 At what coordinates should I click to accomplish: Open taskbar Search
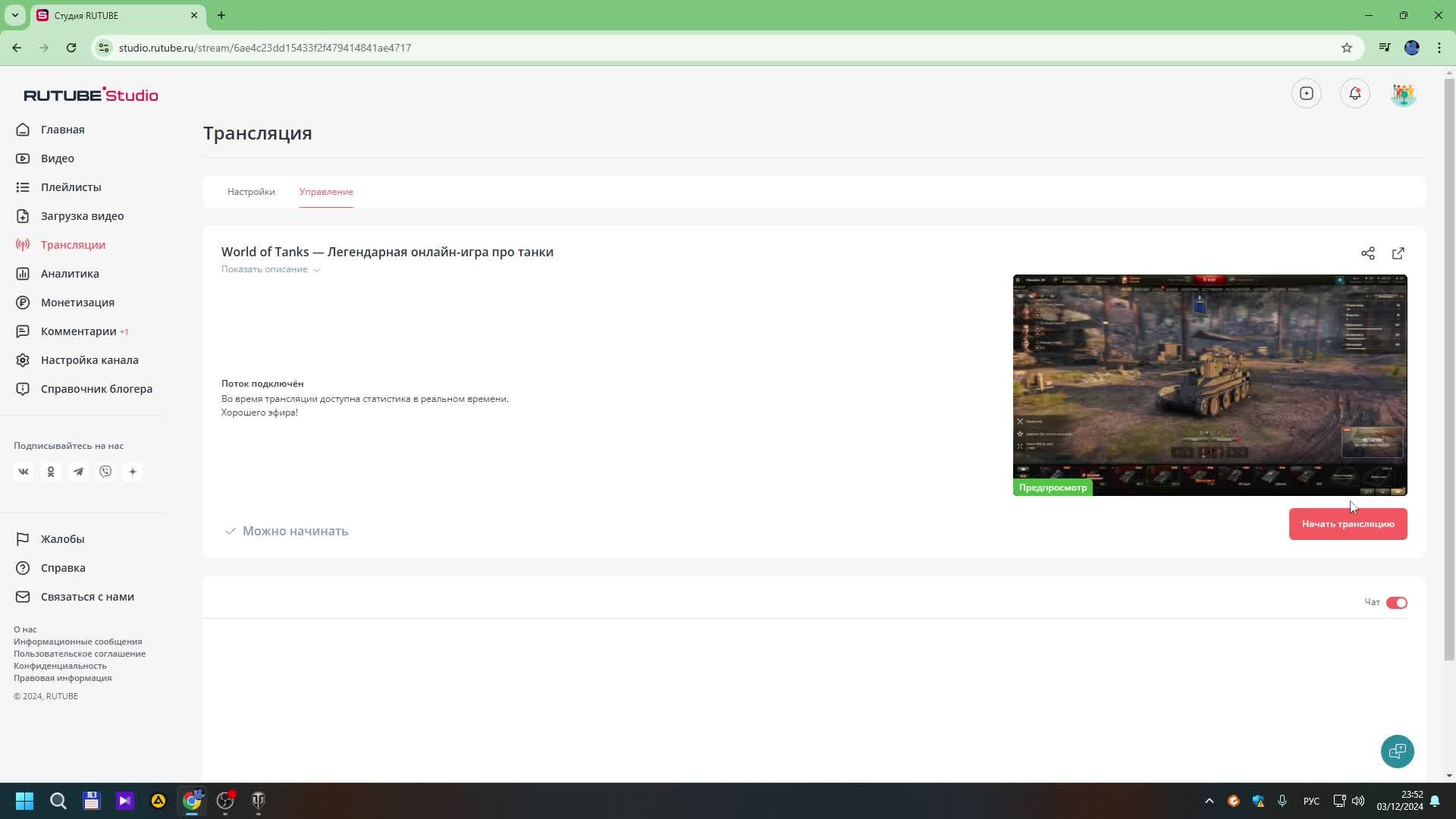58,801
